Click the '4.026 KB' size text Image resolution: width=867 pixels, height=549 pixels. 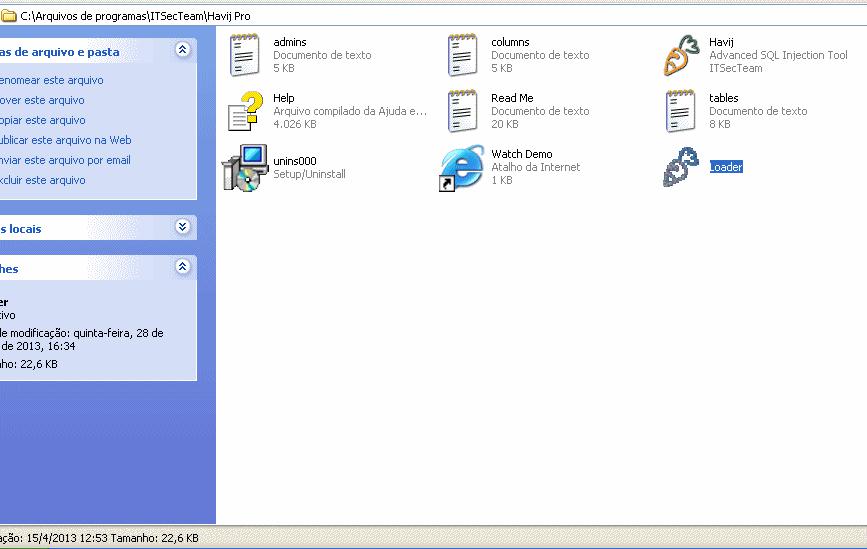coord(295,124)
